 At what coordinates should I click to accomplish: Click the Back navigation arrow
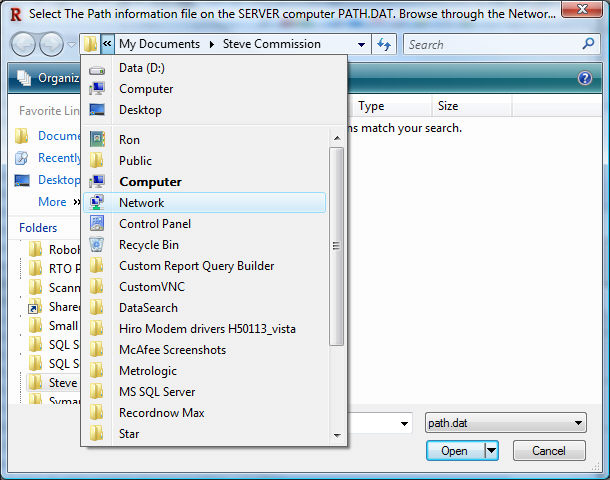pyautogui.click(x=23, y=44)
